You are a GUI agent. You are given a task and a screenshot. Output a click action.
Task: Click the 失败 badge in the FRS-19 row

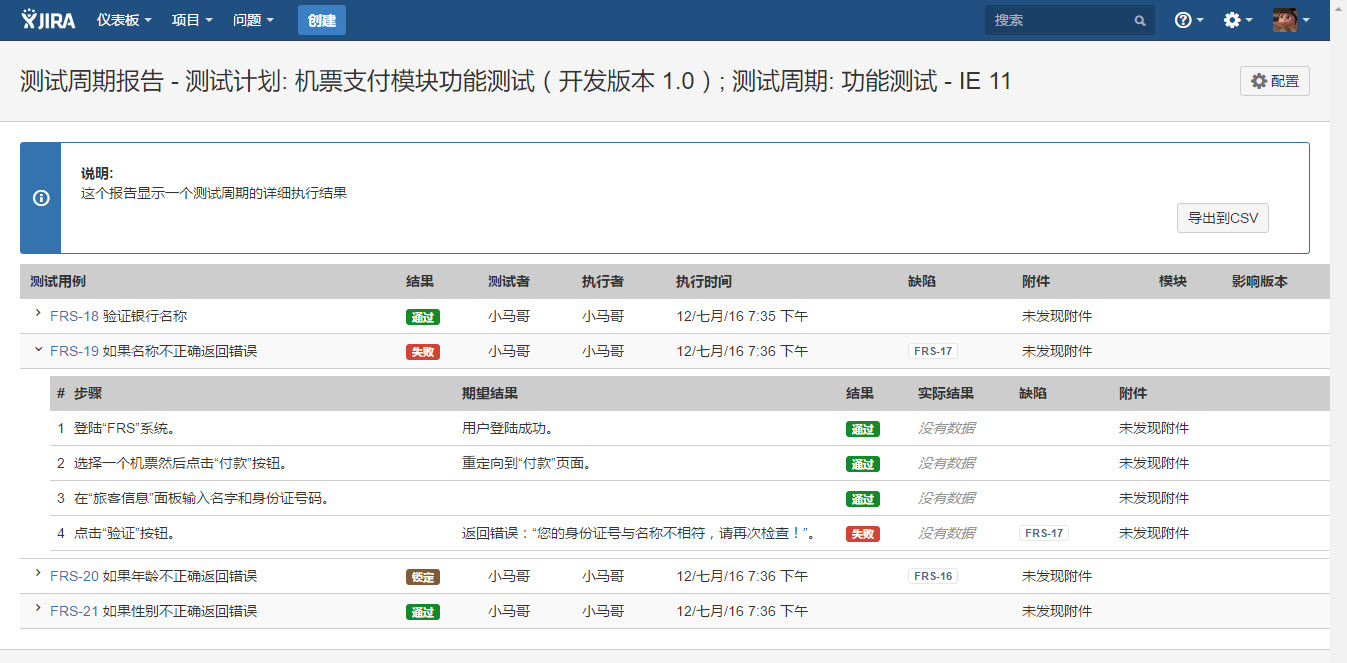(x=423, y=352)
